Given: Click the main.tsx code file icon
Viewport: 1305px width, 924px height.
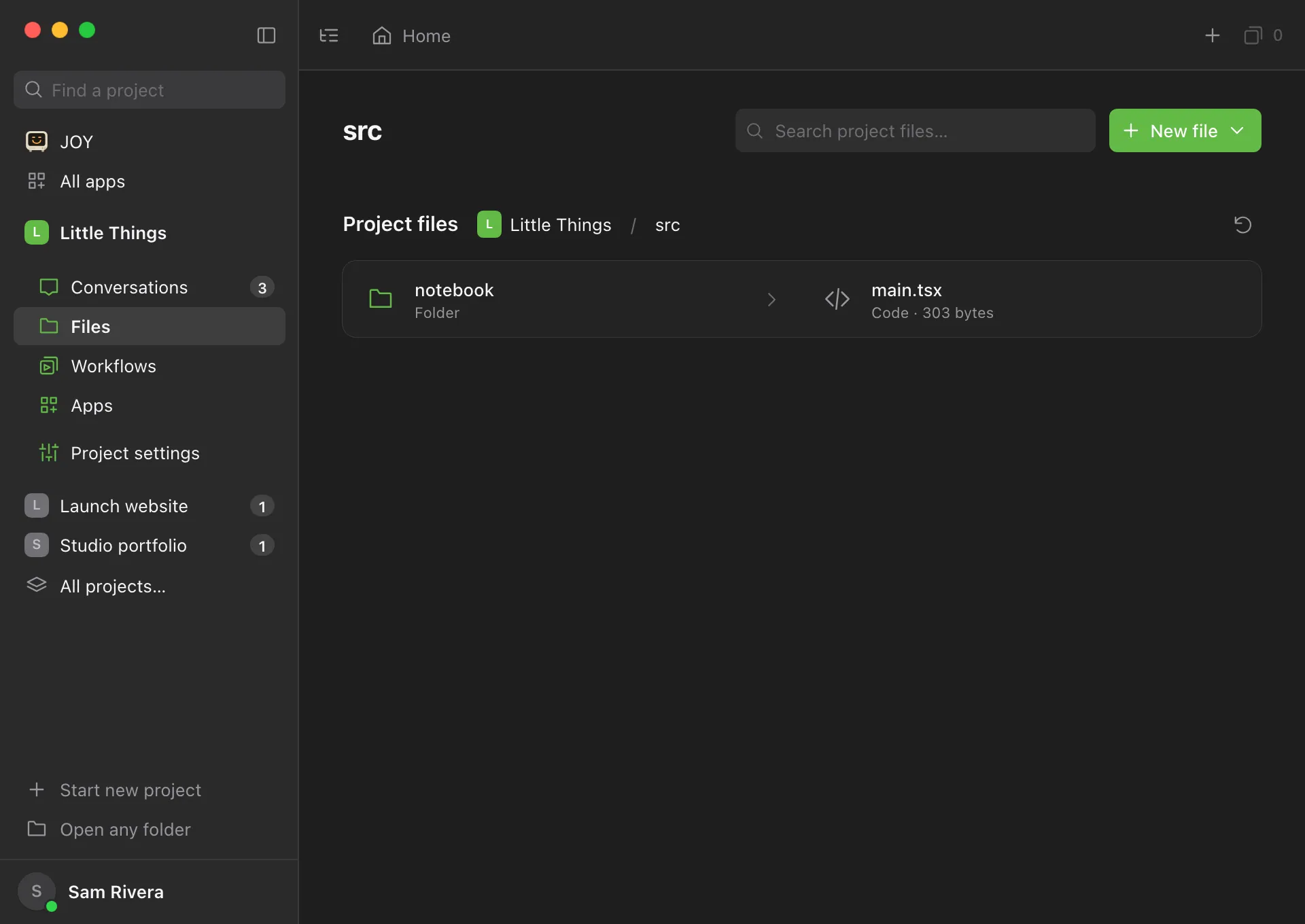Looking at the screenshot, I should click(x=837, y=299).
